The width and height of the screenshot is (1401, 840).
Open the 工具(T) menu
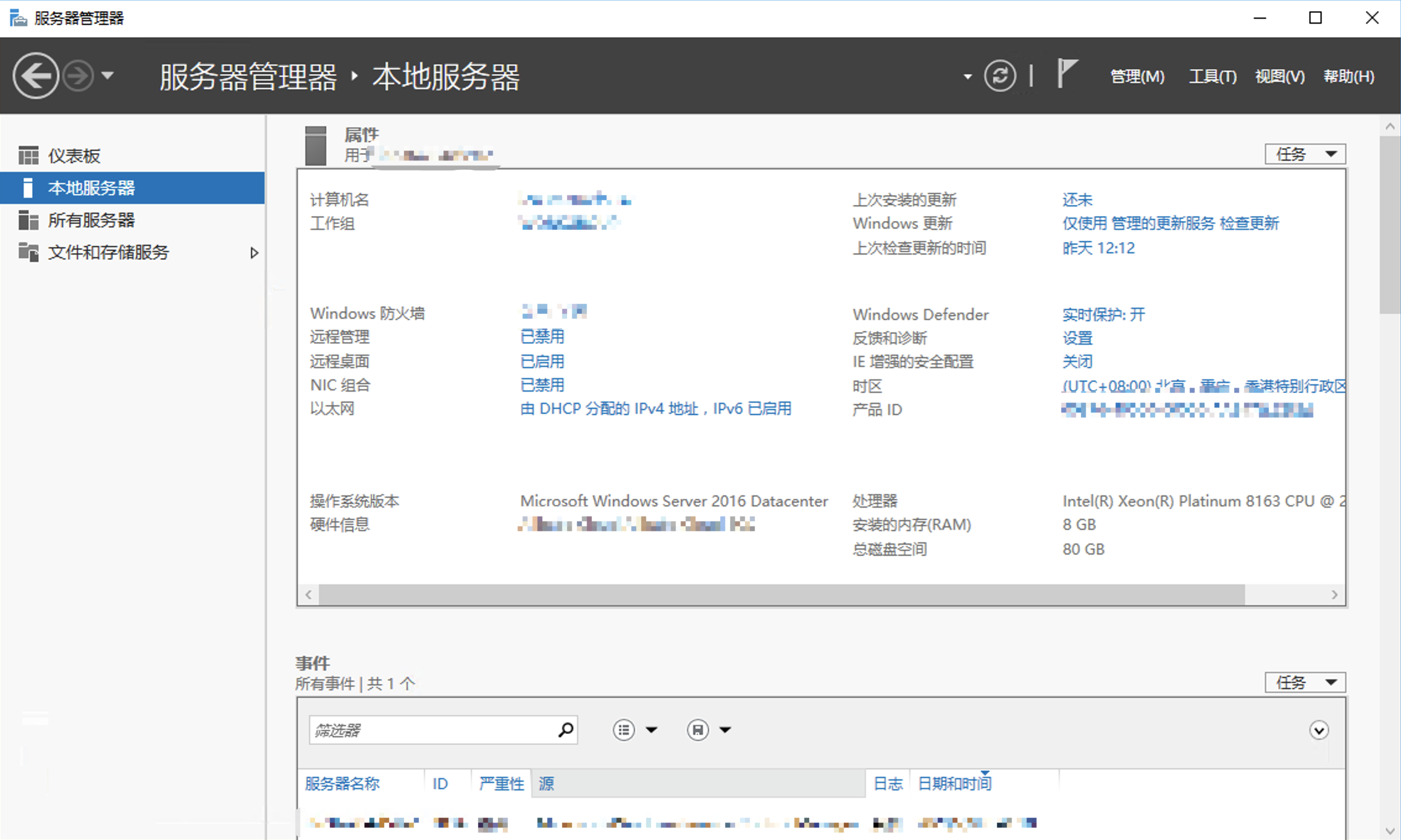pos(1213,76)
